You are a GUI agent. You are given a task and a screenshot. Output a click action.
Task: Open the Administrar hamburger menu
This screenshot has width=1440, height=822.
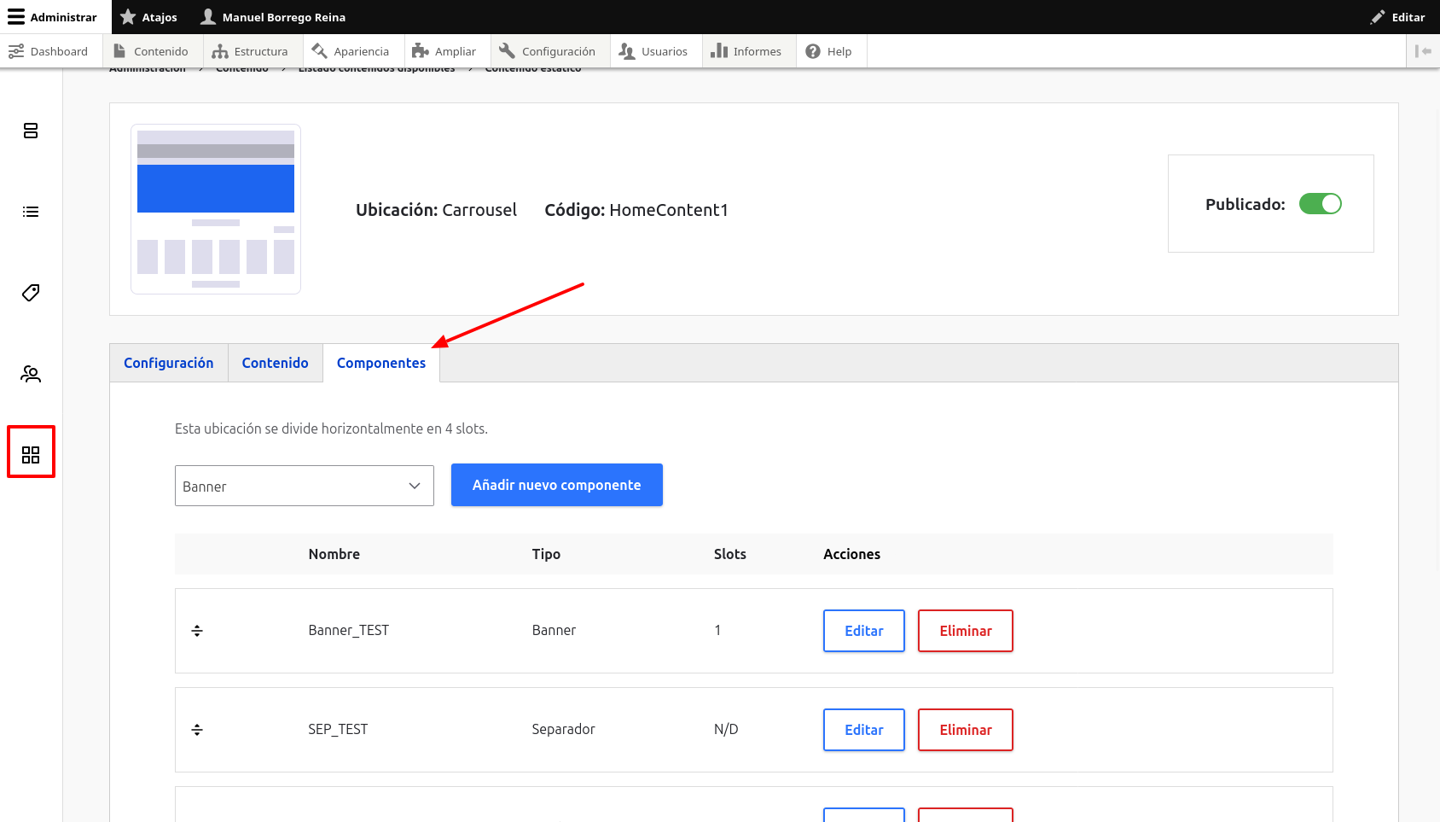(53, 17)
